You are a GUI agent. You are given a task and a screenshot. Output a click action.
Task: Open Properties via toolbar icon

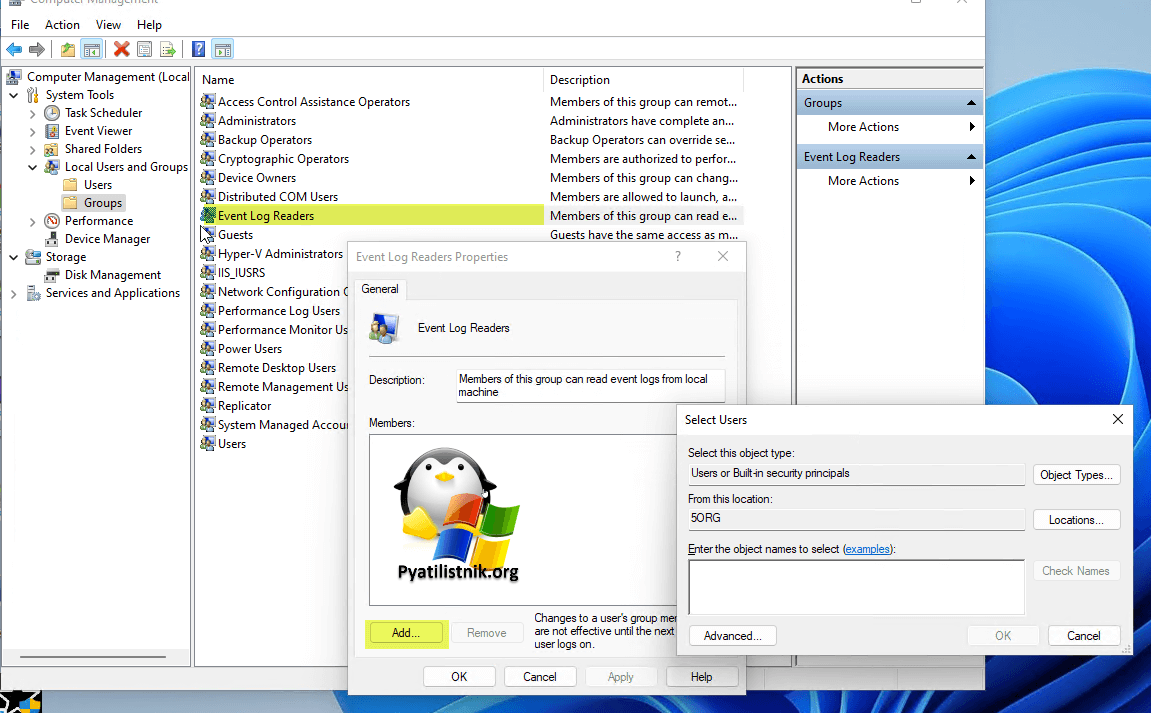coord(145,49)
